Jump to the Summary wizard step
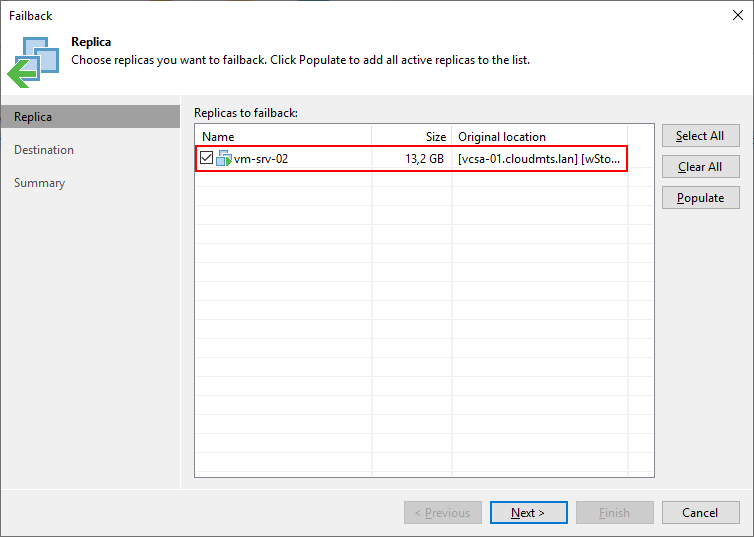Image resolution: width=754 pixels, height=537 pixels. (x=40, y=183)
